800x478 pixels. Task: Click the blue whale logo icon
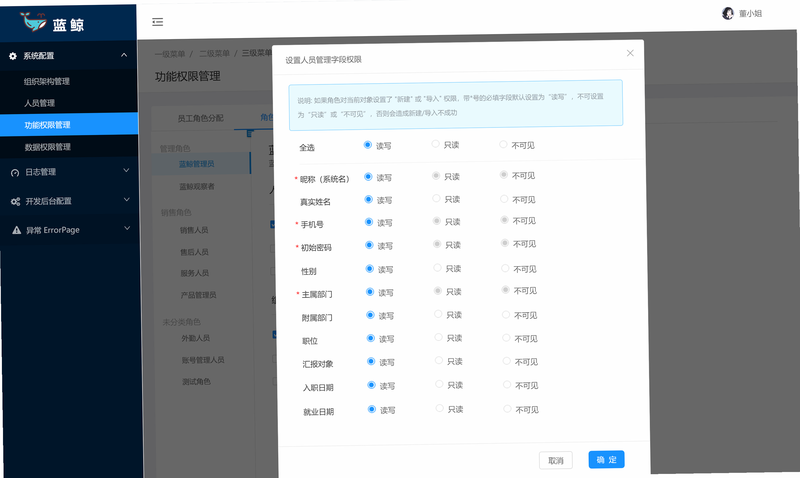tap(34, 22)
